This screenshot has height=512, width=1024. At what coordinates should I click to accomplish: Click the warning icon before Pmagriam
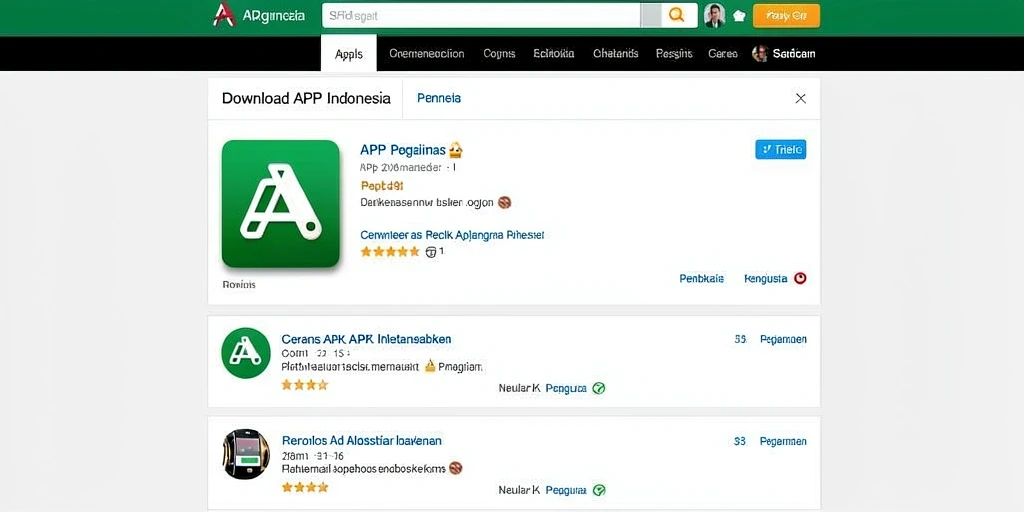(x=430, y=366)
